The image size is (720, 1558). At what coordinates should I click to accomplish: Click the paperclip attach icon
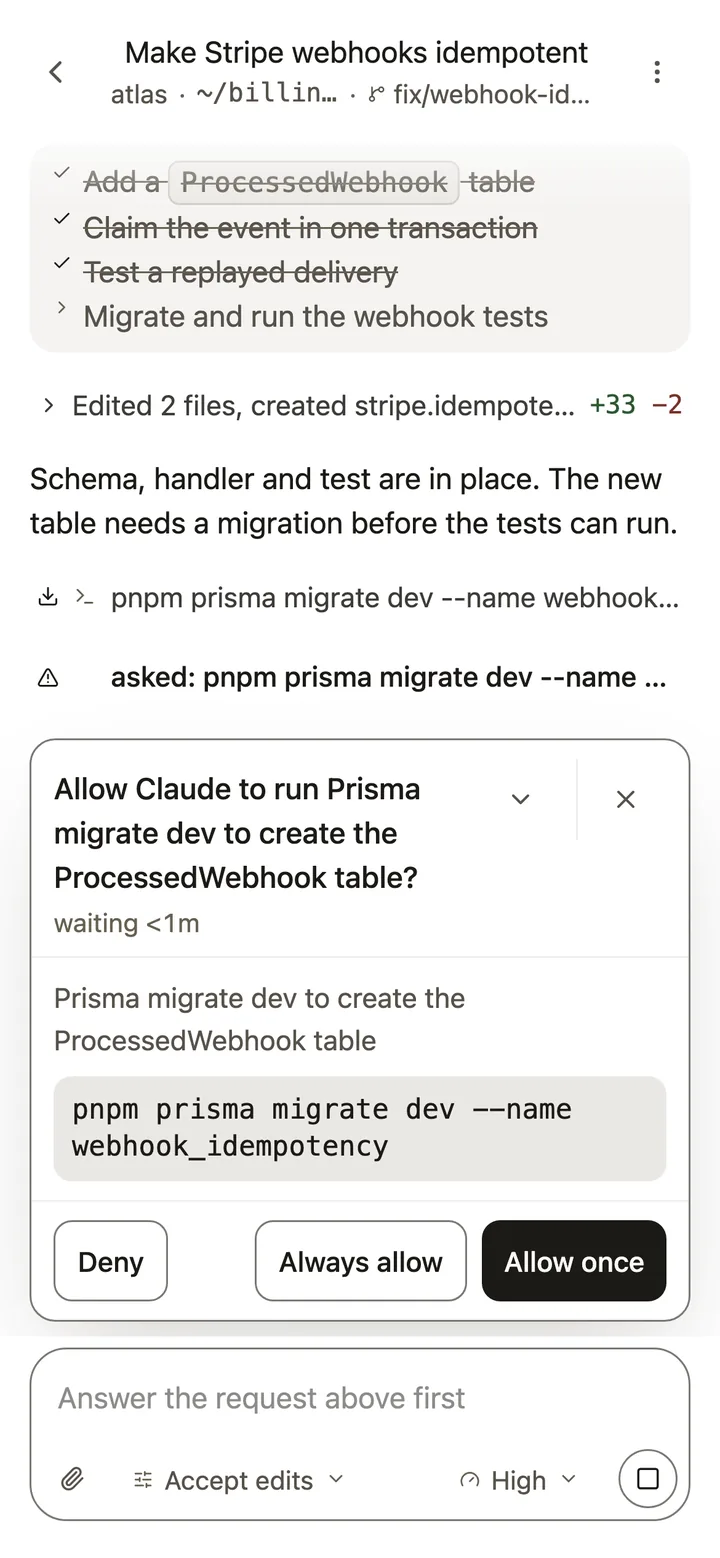72,1479
